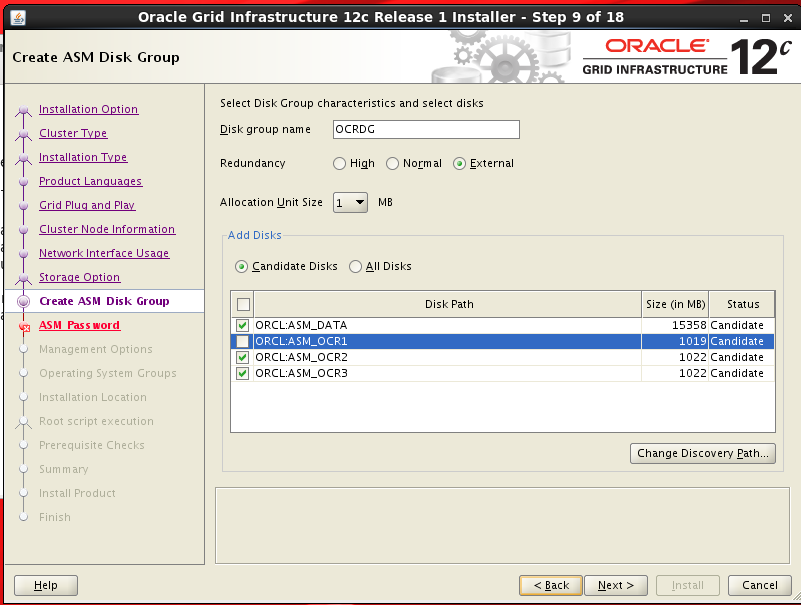The width and height of the screenshot is (801, 605).
Task: Click the Back button
Action: coord(551,586)
